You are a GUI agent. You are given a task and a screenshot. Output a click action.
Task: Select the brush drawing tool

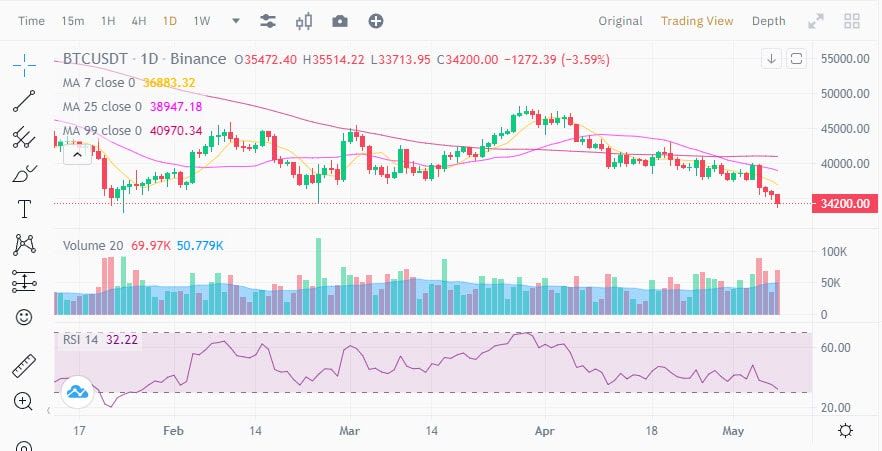[24, 173]
